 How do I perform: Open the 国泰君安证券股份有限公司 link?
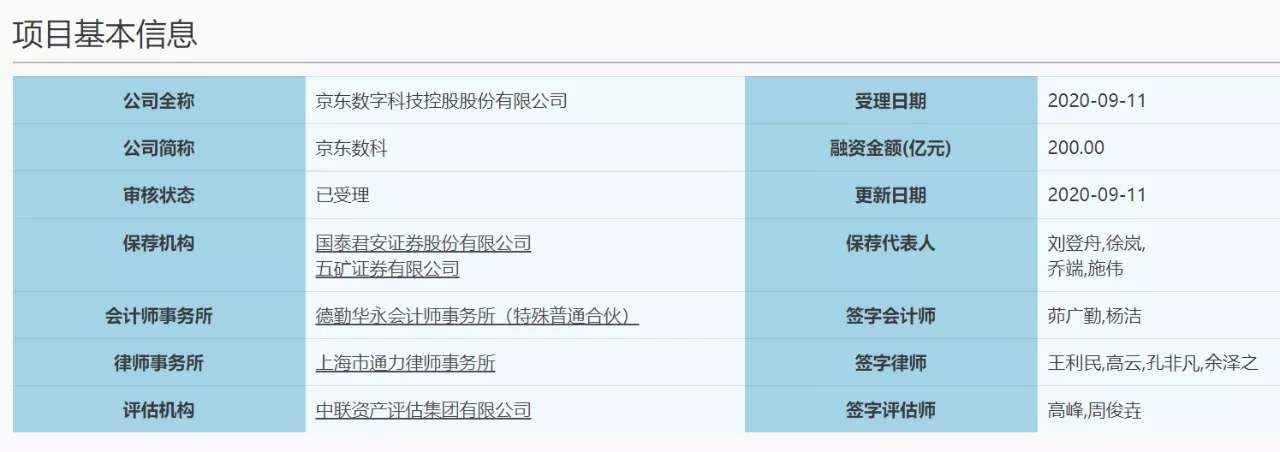coord(423,243)
